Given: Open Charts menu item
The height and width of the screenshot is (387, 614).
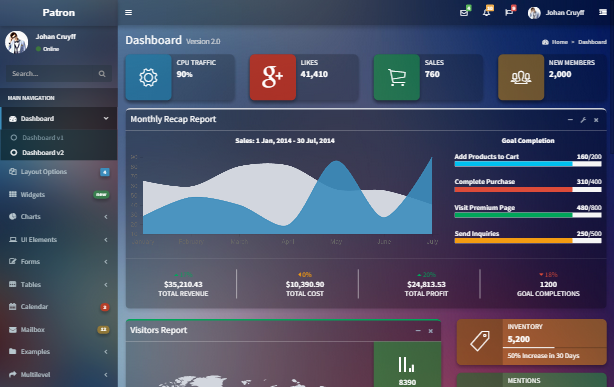Looking at the screenshot, I should [59, 217].
